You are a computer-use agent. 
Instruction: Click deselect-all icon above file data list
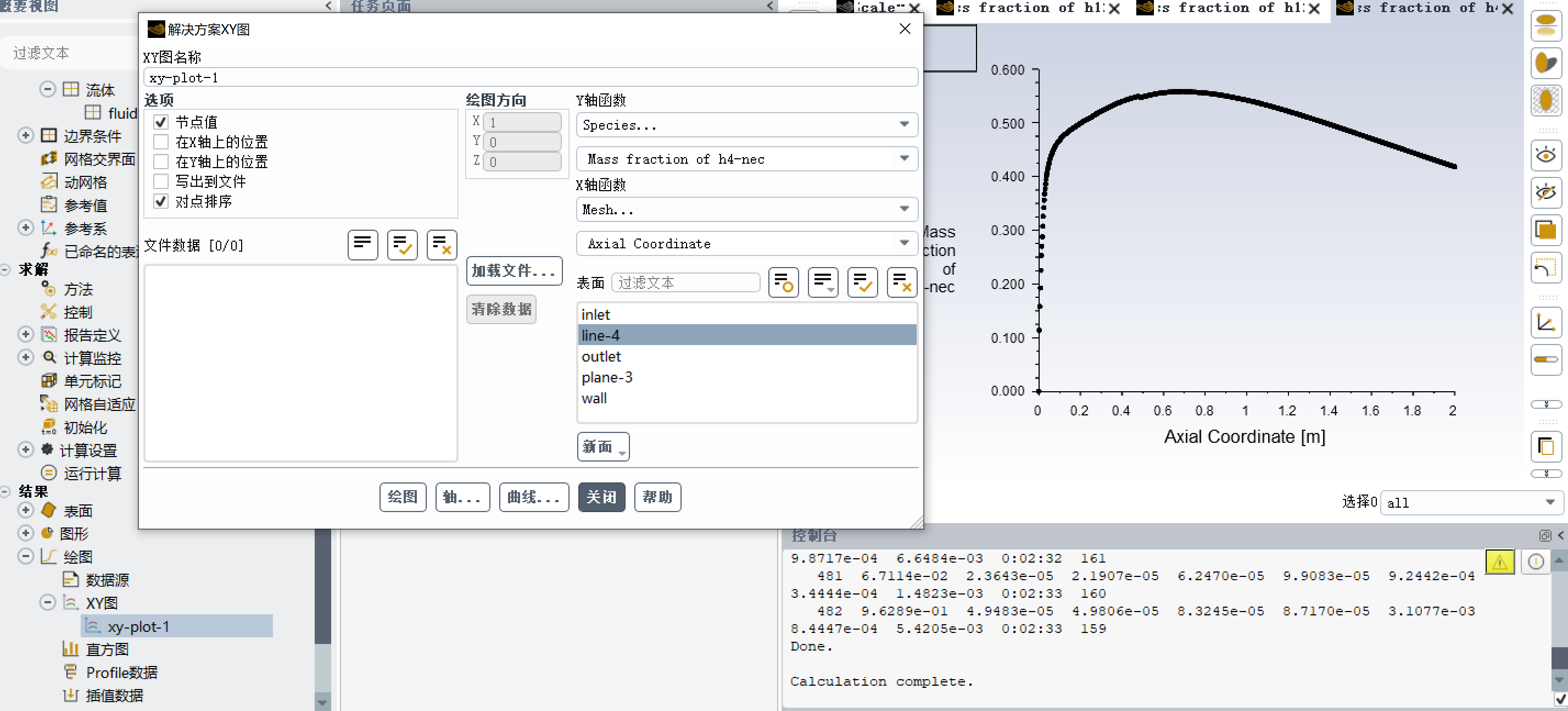click(442, 245)
